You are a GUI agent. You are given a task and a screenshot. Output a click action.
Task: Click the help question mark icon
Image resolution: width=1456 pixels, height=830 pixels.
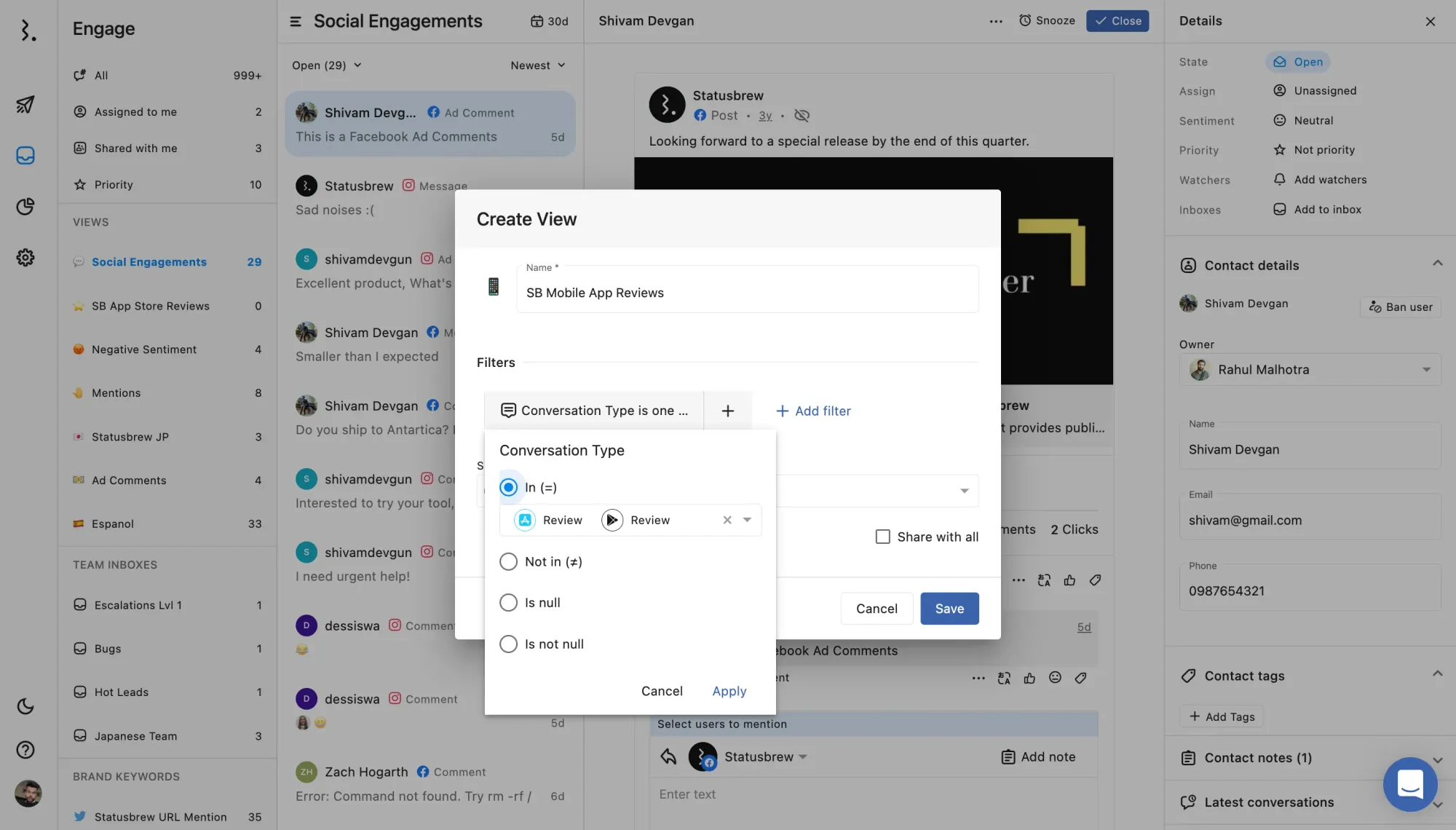[x=25, y=750]
